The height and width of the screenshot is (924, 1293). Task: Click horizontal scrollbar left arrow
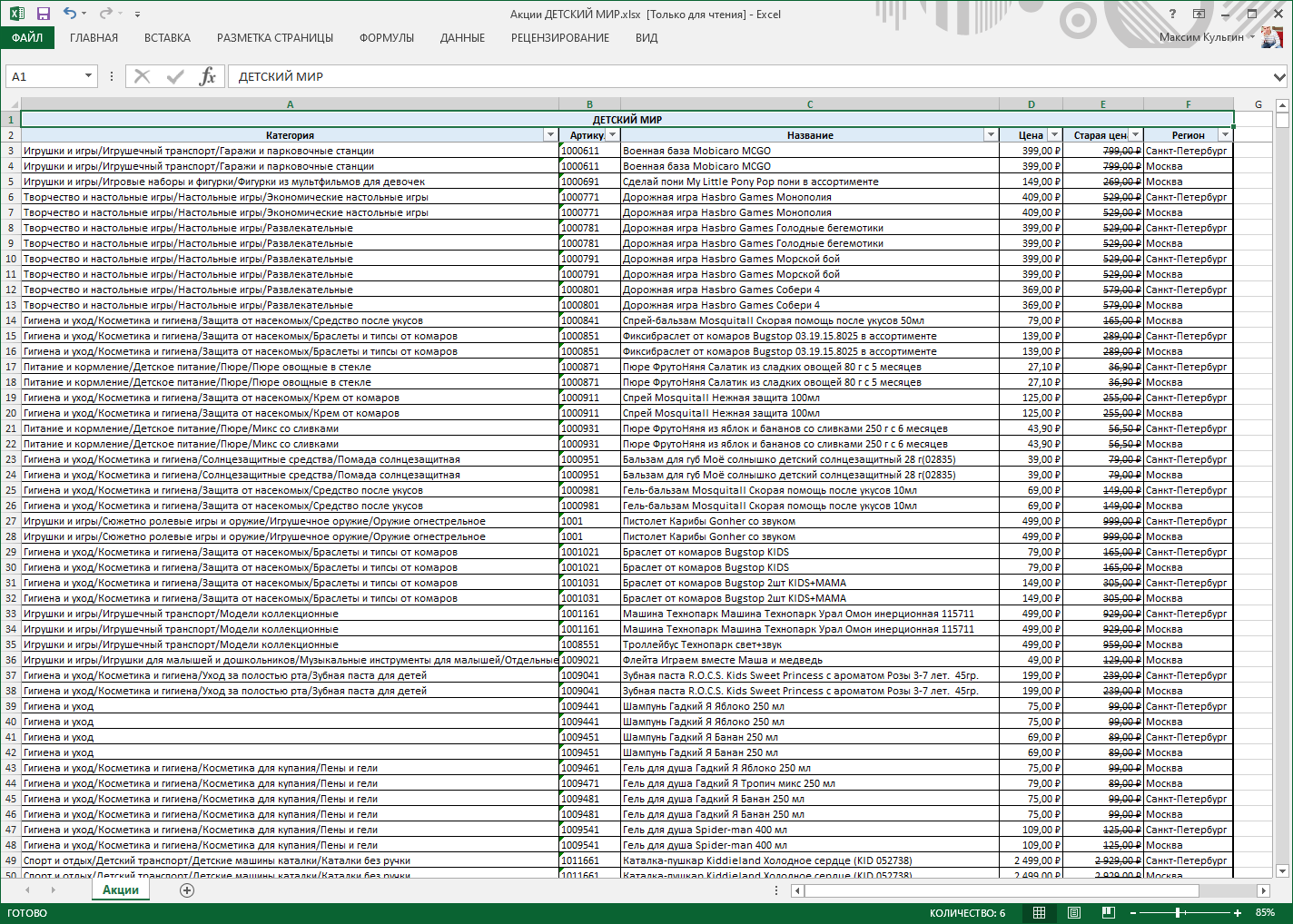click(797, 890)
